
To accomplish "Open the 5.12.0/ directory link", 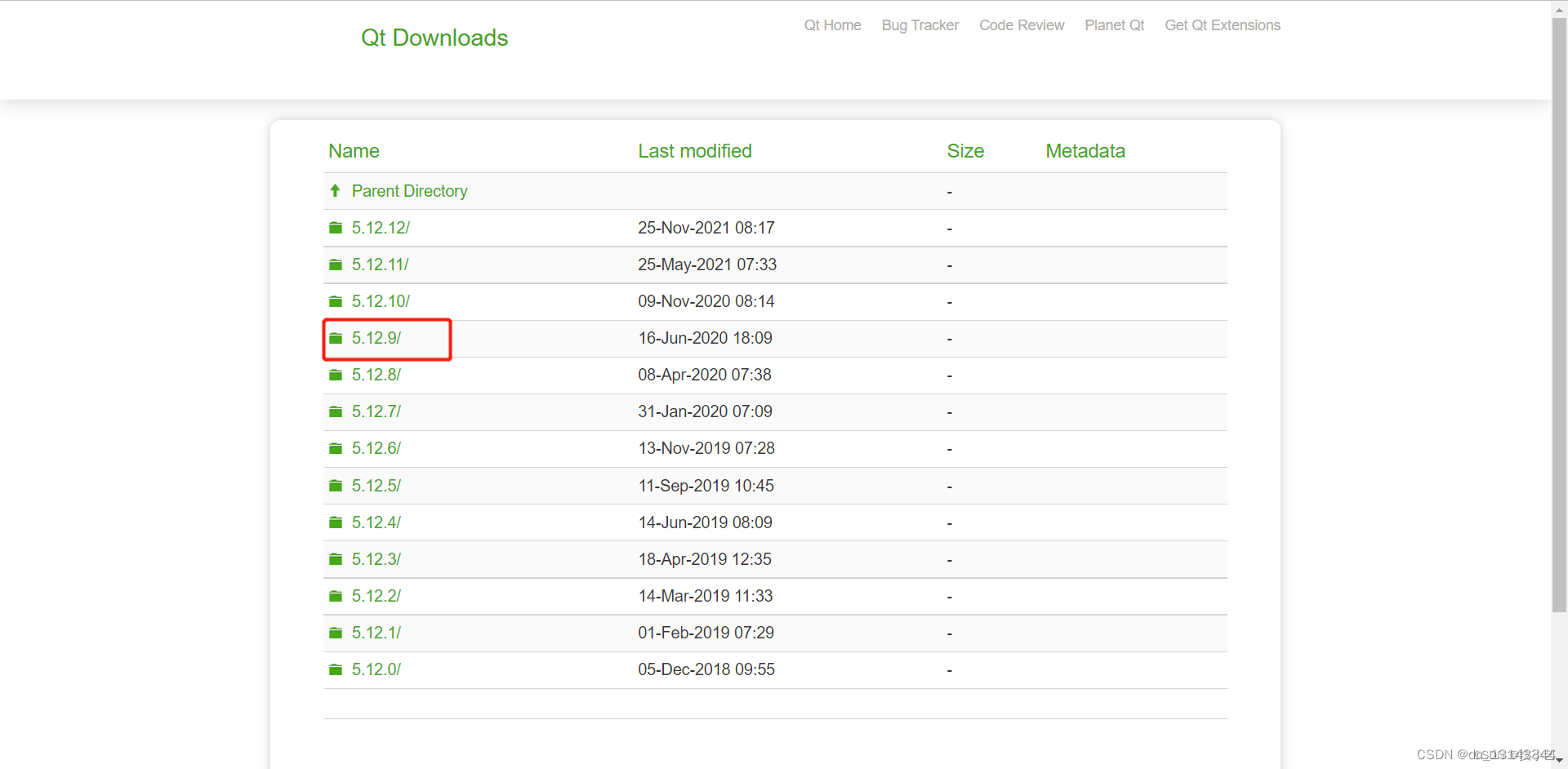I will [376, 669].
